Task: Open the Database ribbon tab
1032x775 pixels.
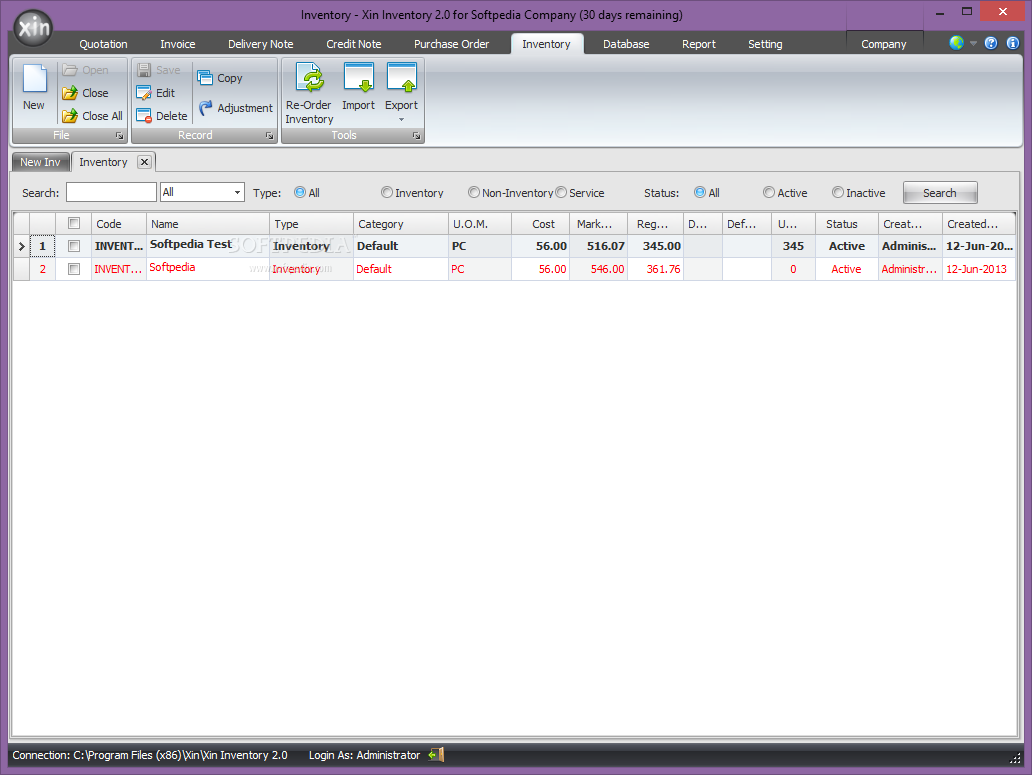Action: [626, 44]
